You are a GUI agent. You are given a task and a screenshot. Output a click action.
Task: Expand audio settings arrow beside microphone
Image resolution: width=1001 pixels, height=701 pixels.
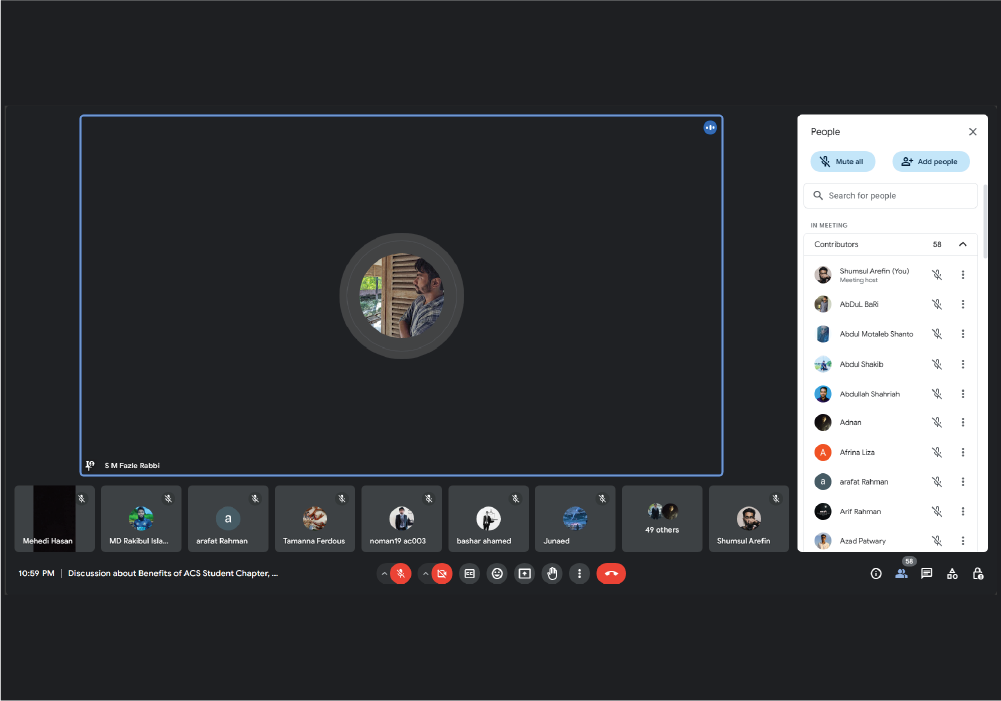click(x=384, y=574)
